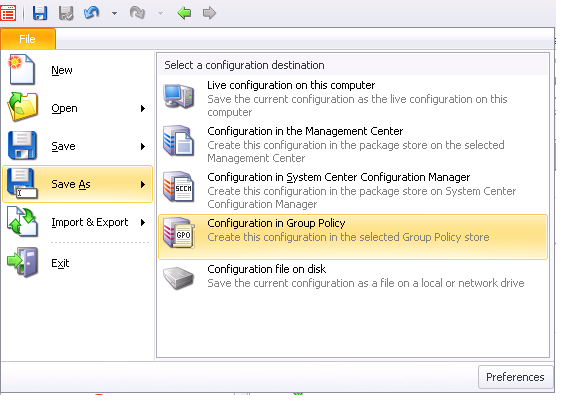This screenshot has height=407, width=563.
Task: Click the Import & Export icon
Action: (22, 222)
